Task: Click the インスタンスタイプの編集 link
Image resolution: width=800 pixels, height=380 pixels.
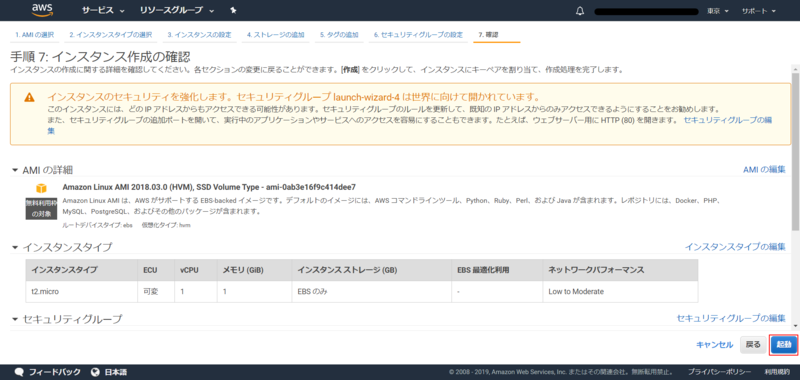Action: coord(735,247)
